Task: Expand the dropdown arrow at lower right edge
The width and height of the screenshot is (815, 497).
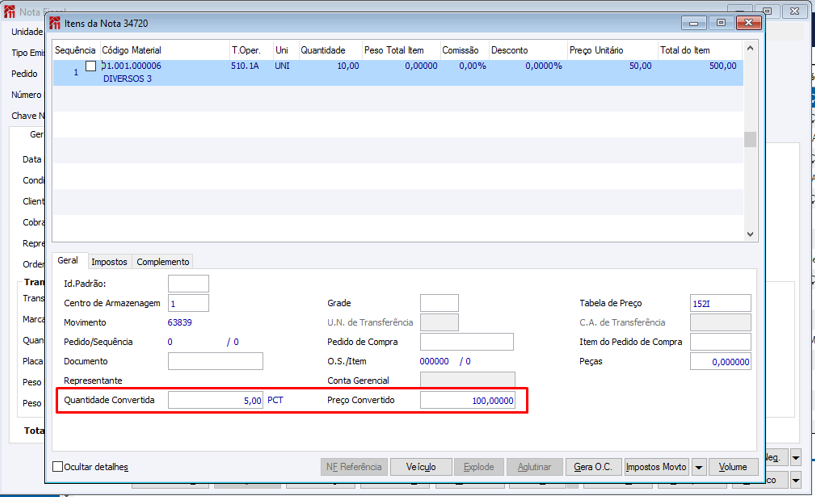Action: pos(796,457)
